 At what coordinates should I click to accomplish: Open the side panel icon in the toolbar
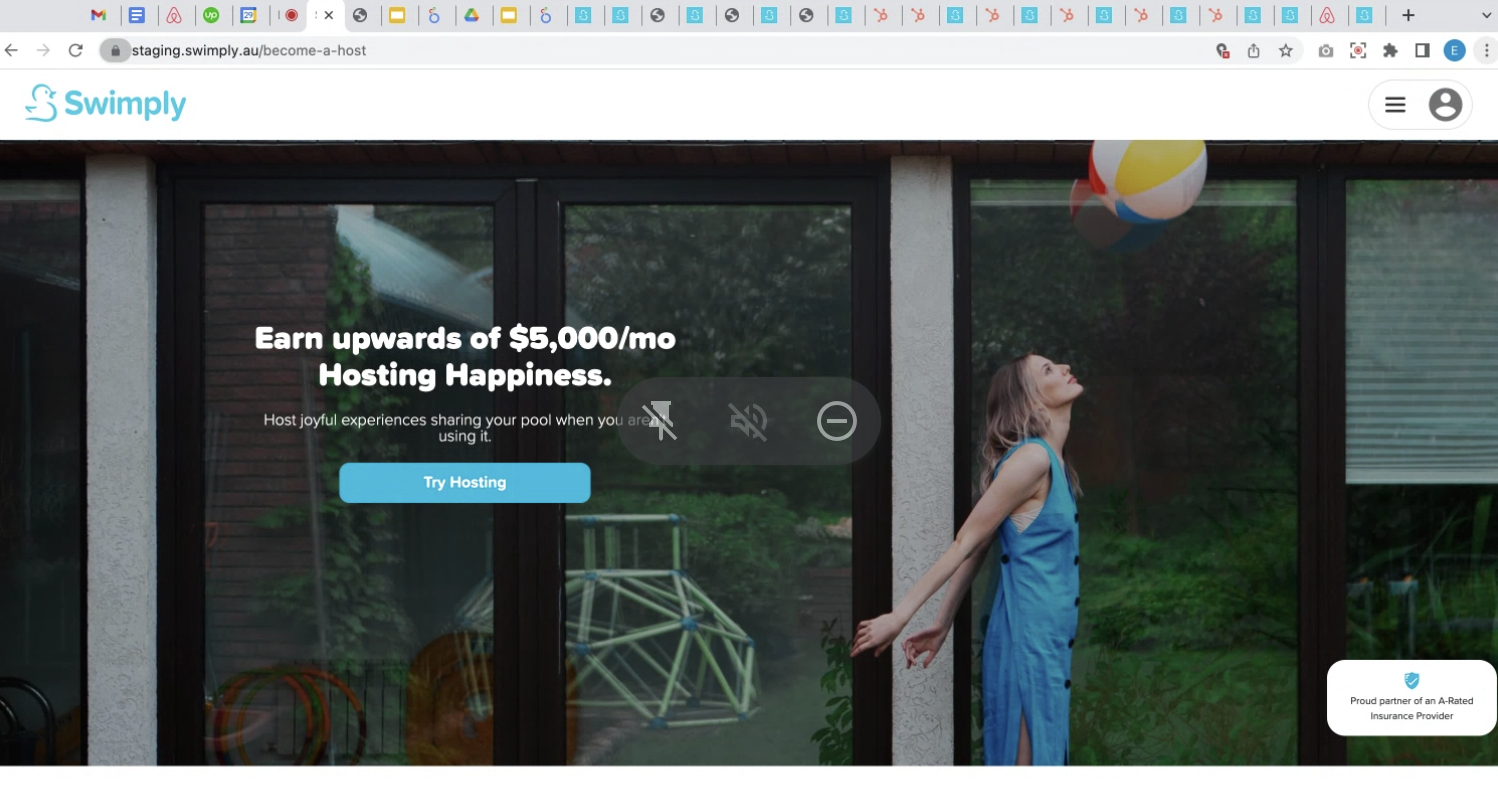[1422, 50]
